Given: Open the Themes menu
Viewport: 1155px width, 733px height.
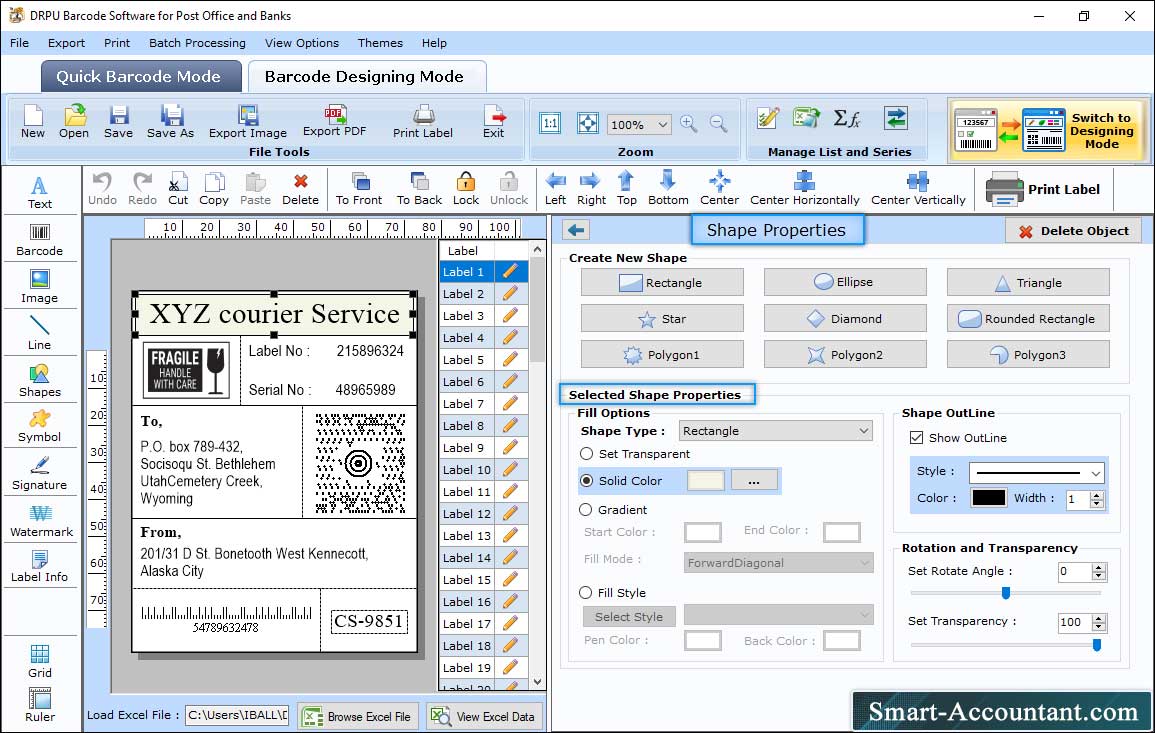Looking at the screenshot, I should (x=380, y=43).
